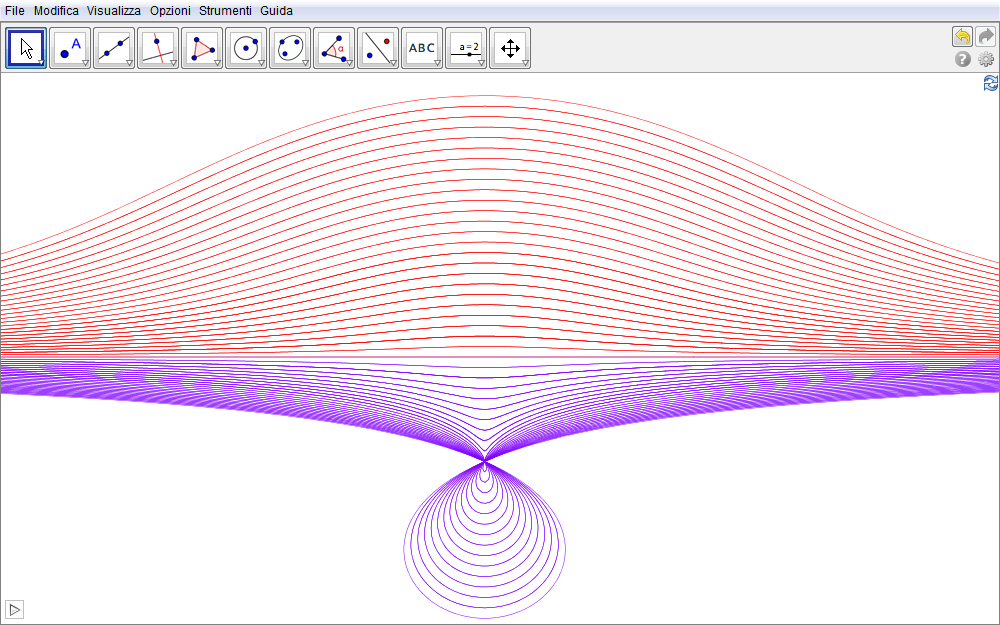Select the Point tool

pyautogui.click(x=70, y=47)
